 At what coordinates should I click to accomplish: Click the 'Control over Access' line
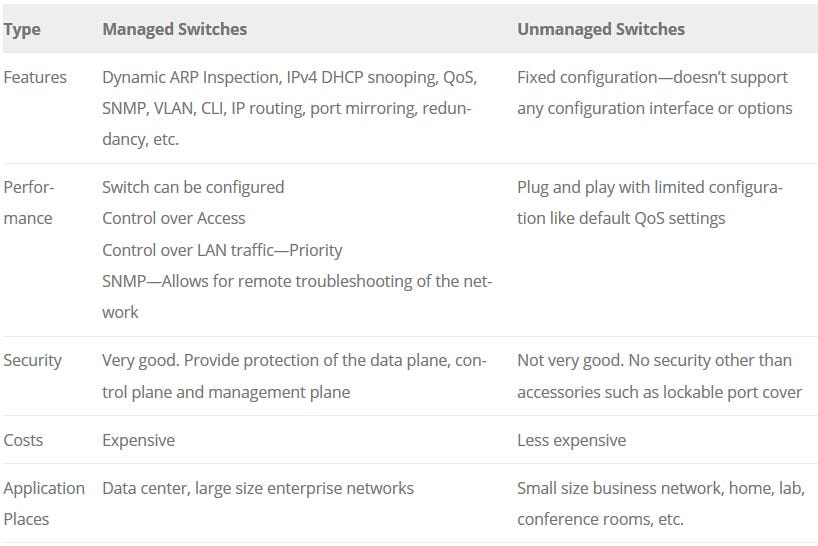[174, 219]
